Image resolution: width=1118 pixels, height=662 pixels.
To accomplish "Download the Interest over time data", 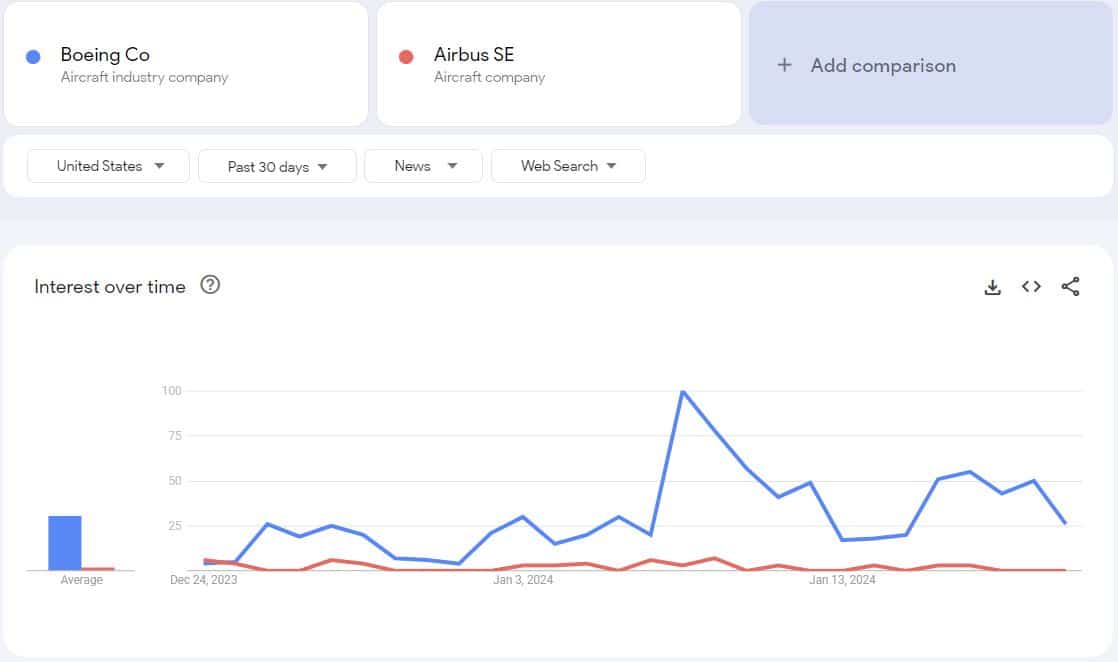I will 992,287.
